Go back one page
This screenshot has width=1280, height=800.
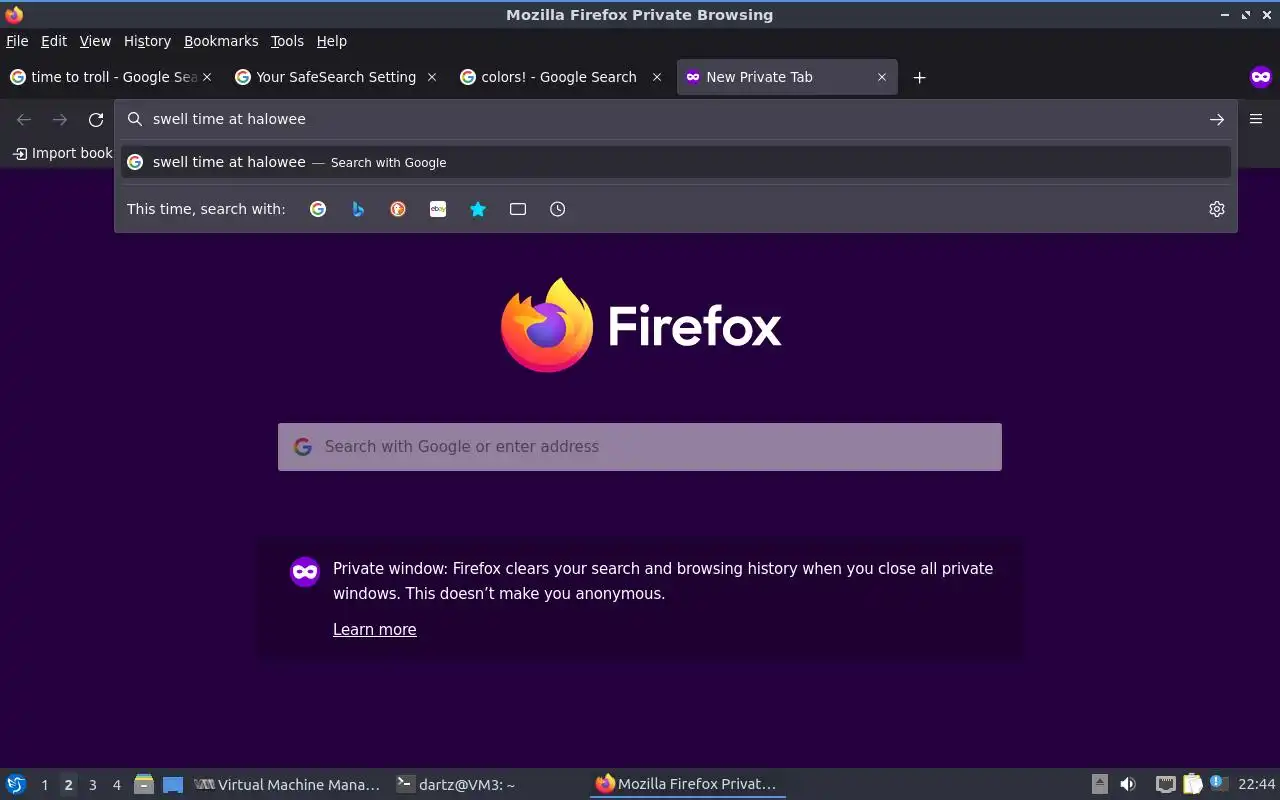point(24,120)
